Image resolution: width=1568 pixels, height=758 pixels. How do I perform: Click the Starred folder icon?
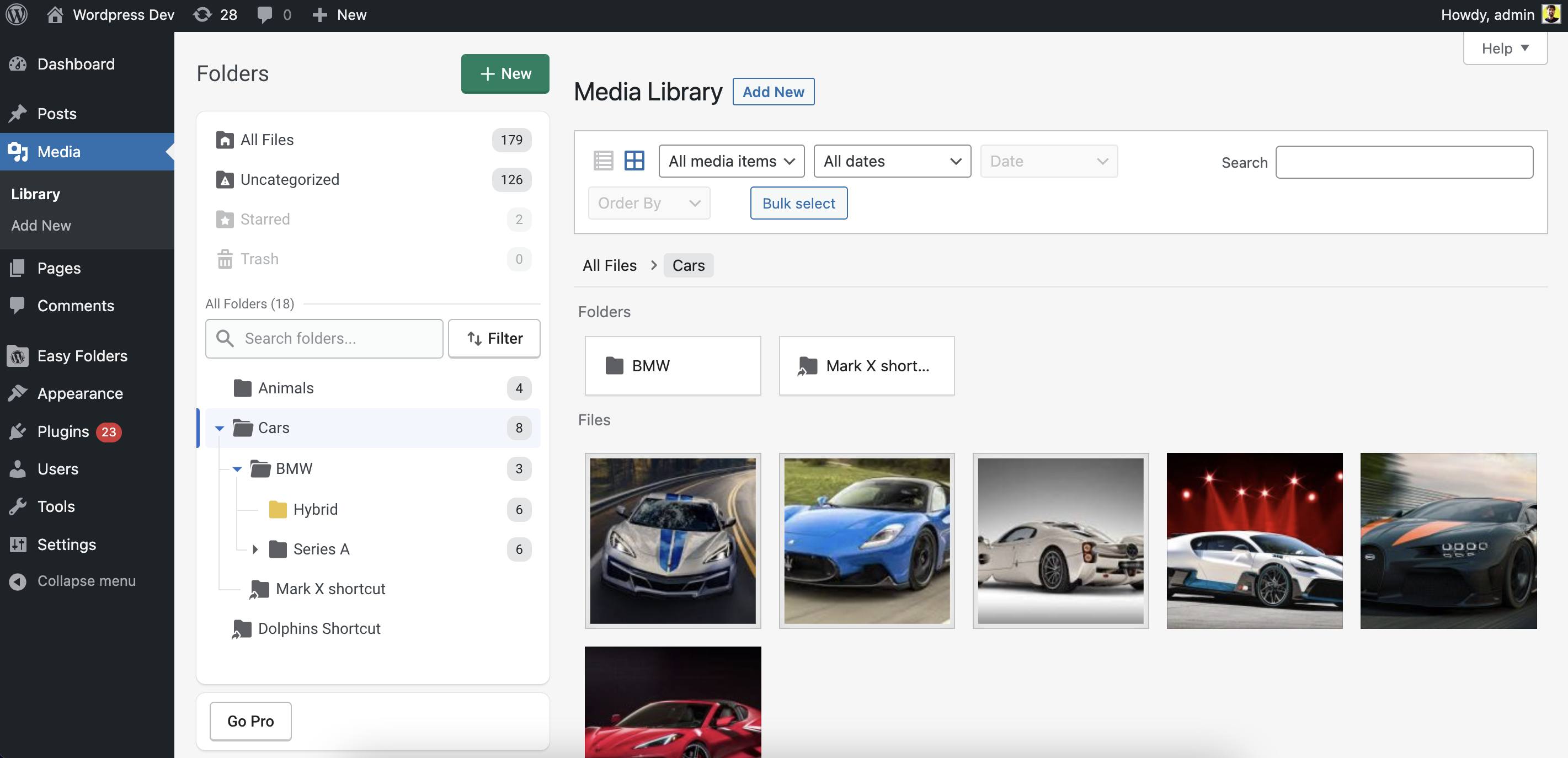[224, 219]
